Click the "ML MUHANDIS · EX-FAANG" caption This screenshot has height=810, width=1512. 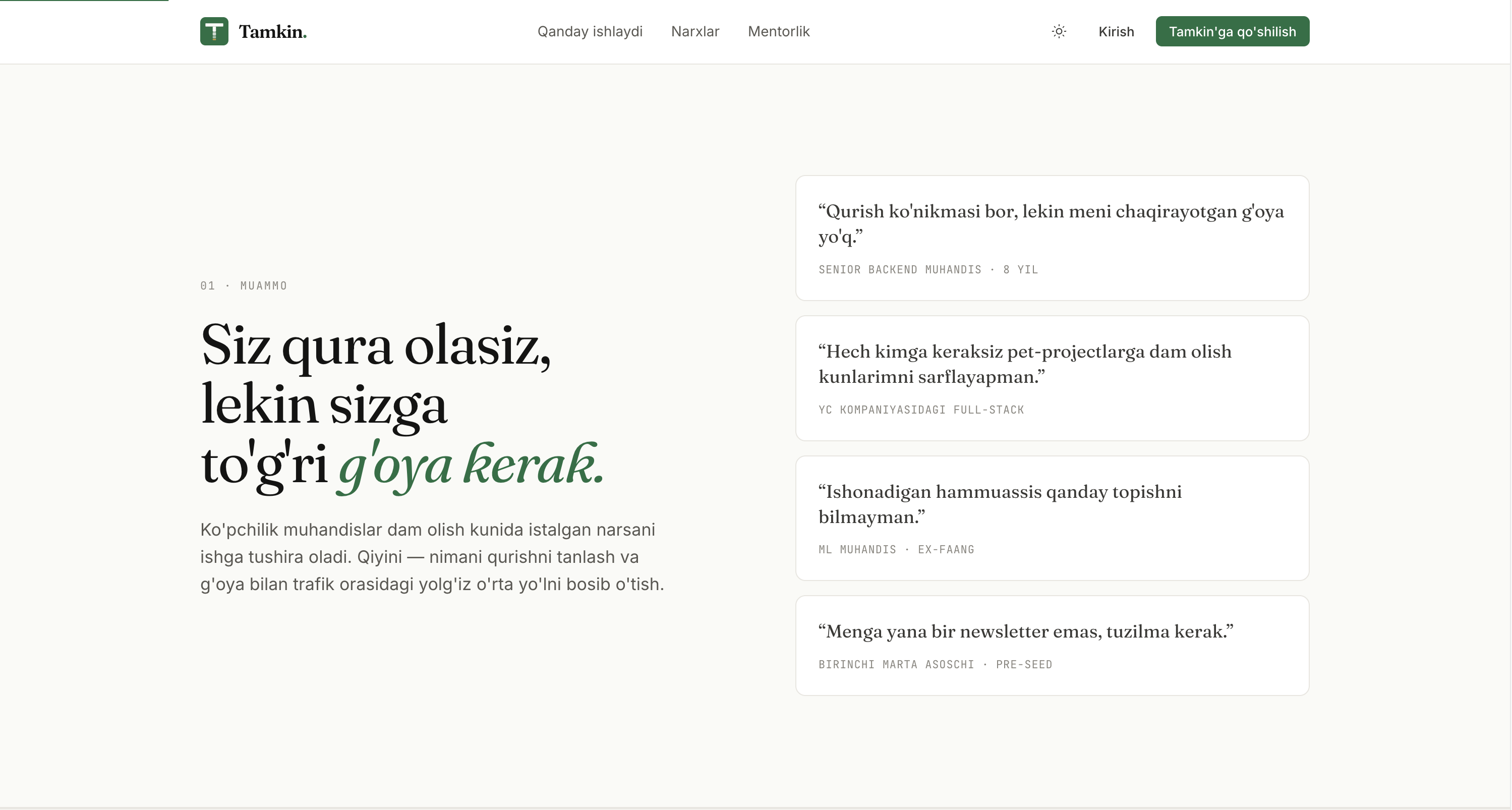(x=896, y=549)
